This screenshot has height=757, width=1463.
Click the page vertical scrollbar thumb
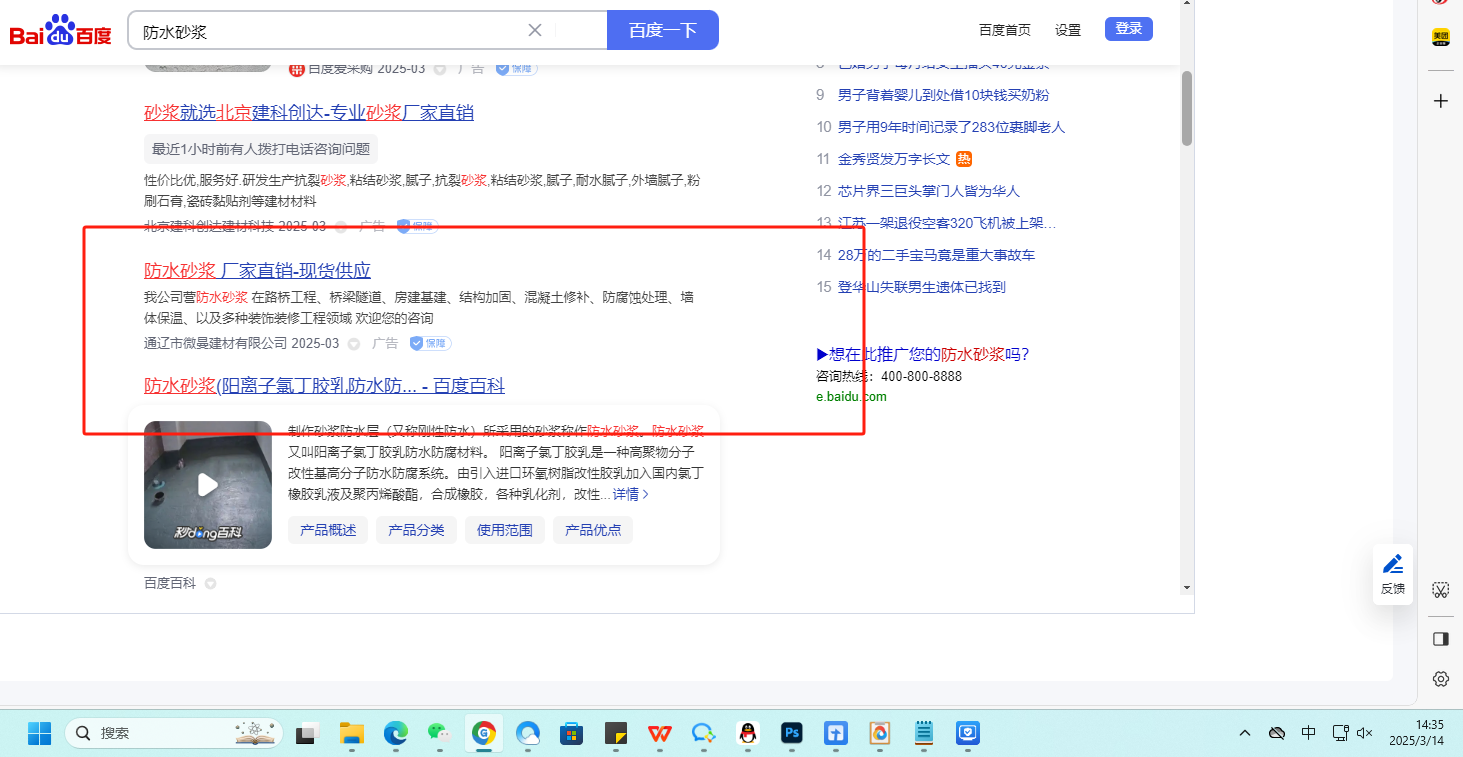(1187, 108)
